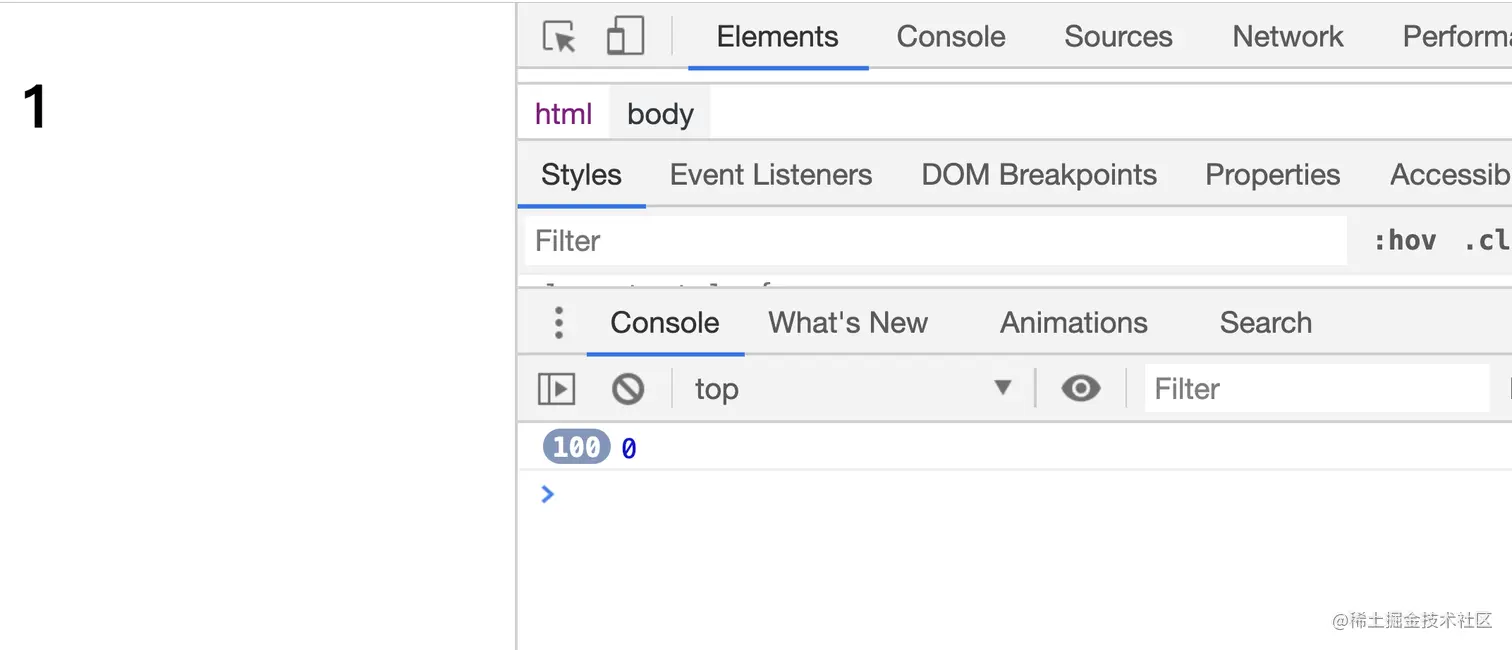Image resolution: width=1512 pixels, height=650 pixels.
Task: Open the console drawer three-dot menu
Action: [559, 322]
